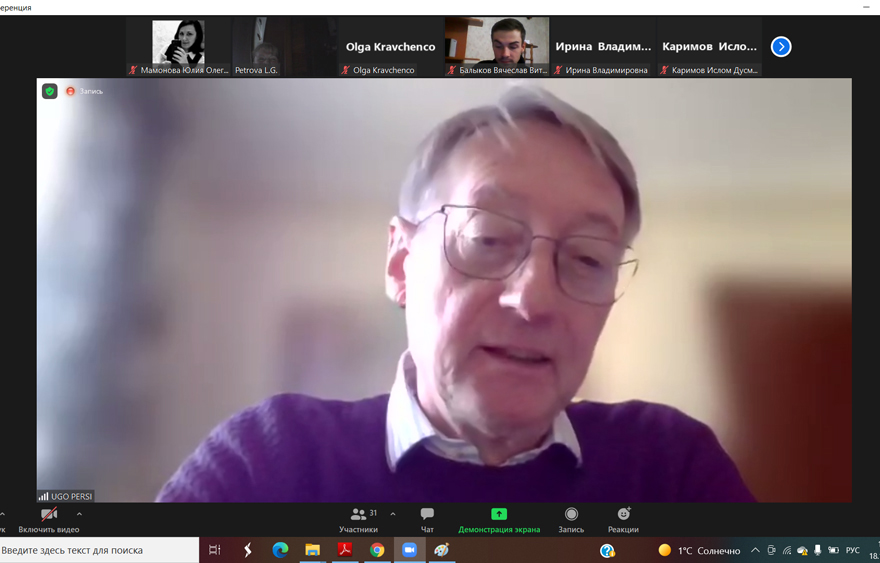Open the Paint palette taskbar icon
The height and width of the screenshot is (563, 880).
click(x=442, y=550)
